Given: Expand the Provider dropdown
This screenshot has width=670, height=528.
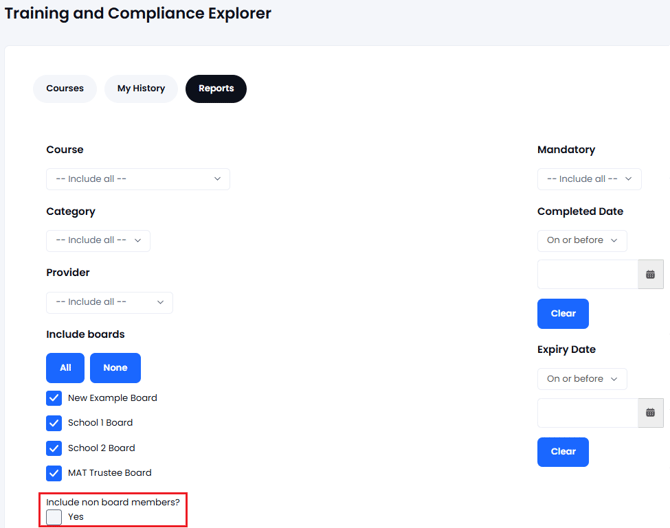Looking at the screenshot, I should coord(109,302).
